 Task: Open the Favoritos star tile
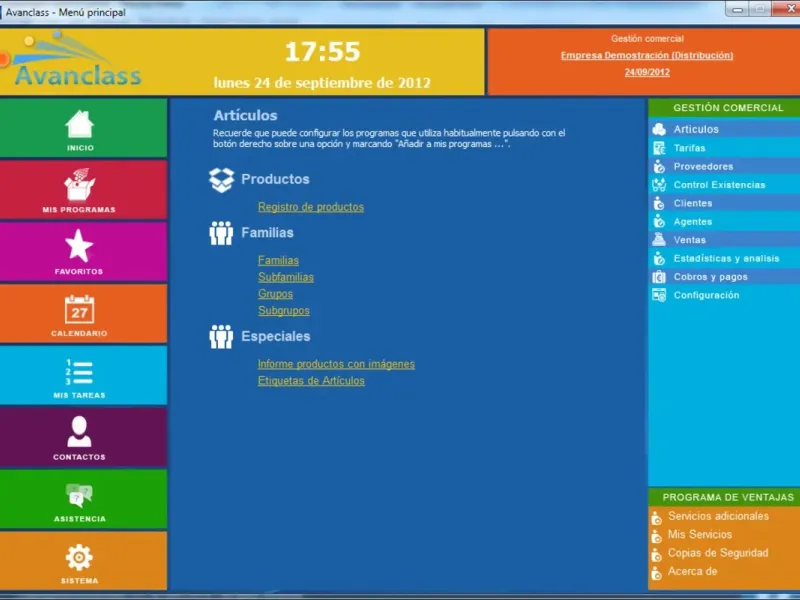point(83,252)
